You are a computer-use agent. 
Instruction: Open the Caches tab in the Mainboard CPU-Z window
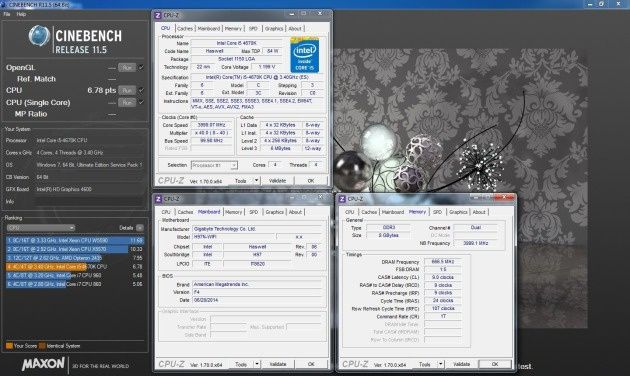pyautogui.click(x=185, y=212)
